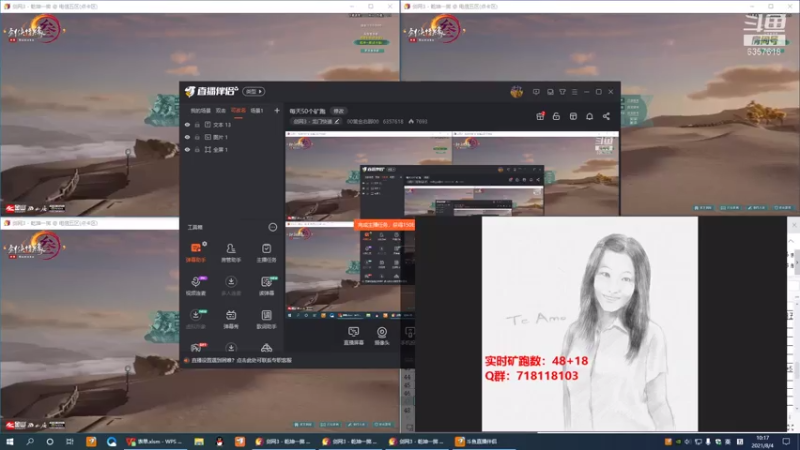The width and height of the screenshot is (800, 450).
Task: Open the 直播伴侣 taskbar item
Action: tap(481, 441)
